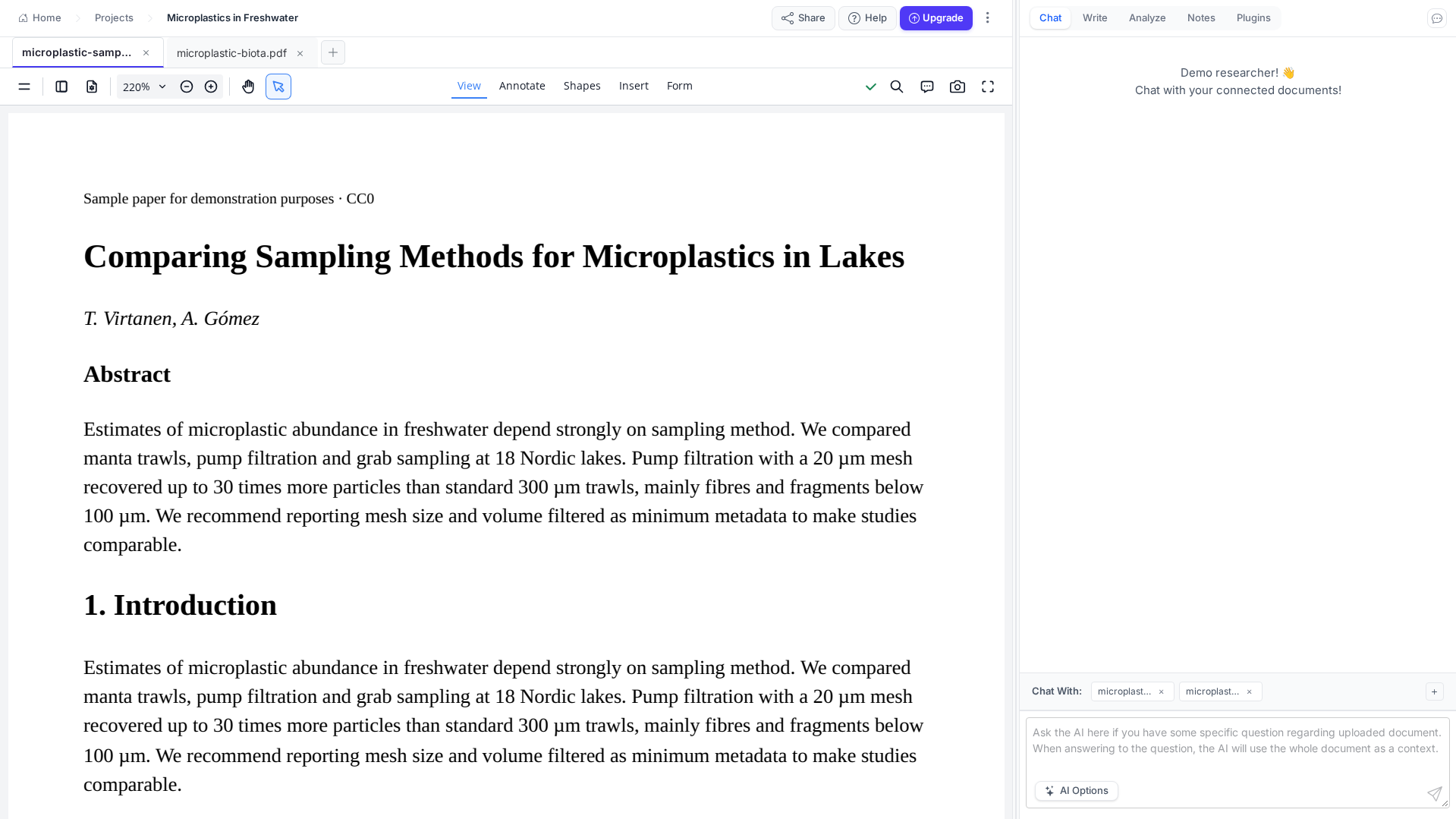
Task: Open the page view mode icon
Action: 92,87
